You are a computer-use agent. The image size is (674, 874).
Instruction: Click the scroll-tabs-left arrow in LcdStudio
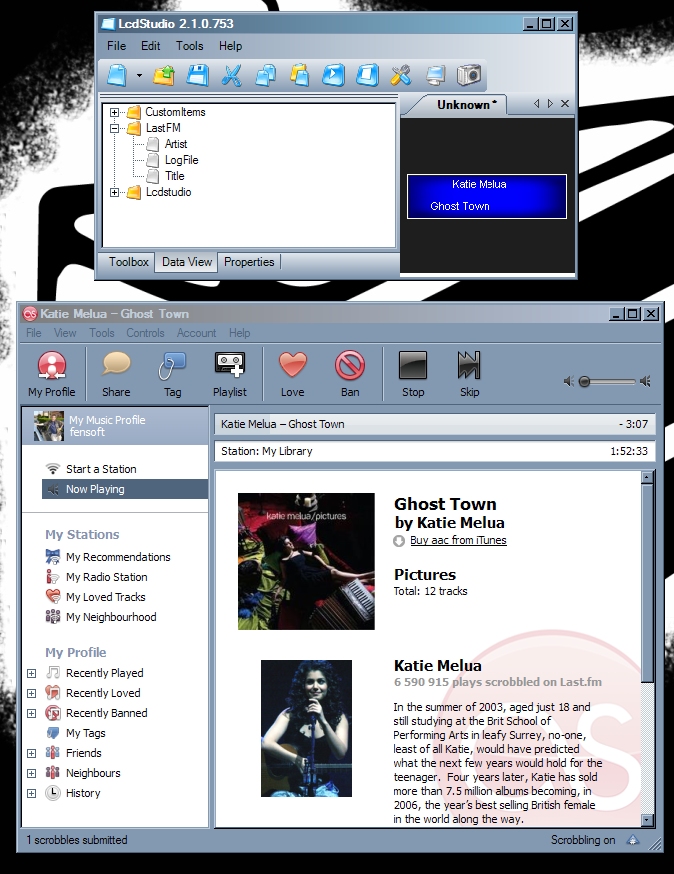coord(536,104)
